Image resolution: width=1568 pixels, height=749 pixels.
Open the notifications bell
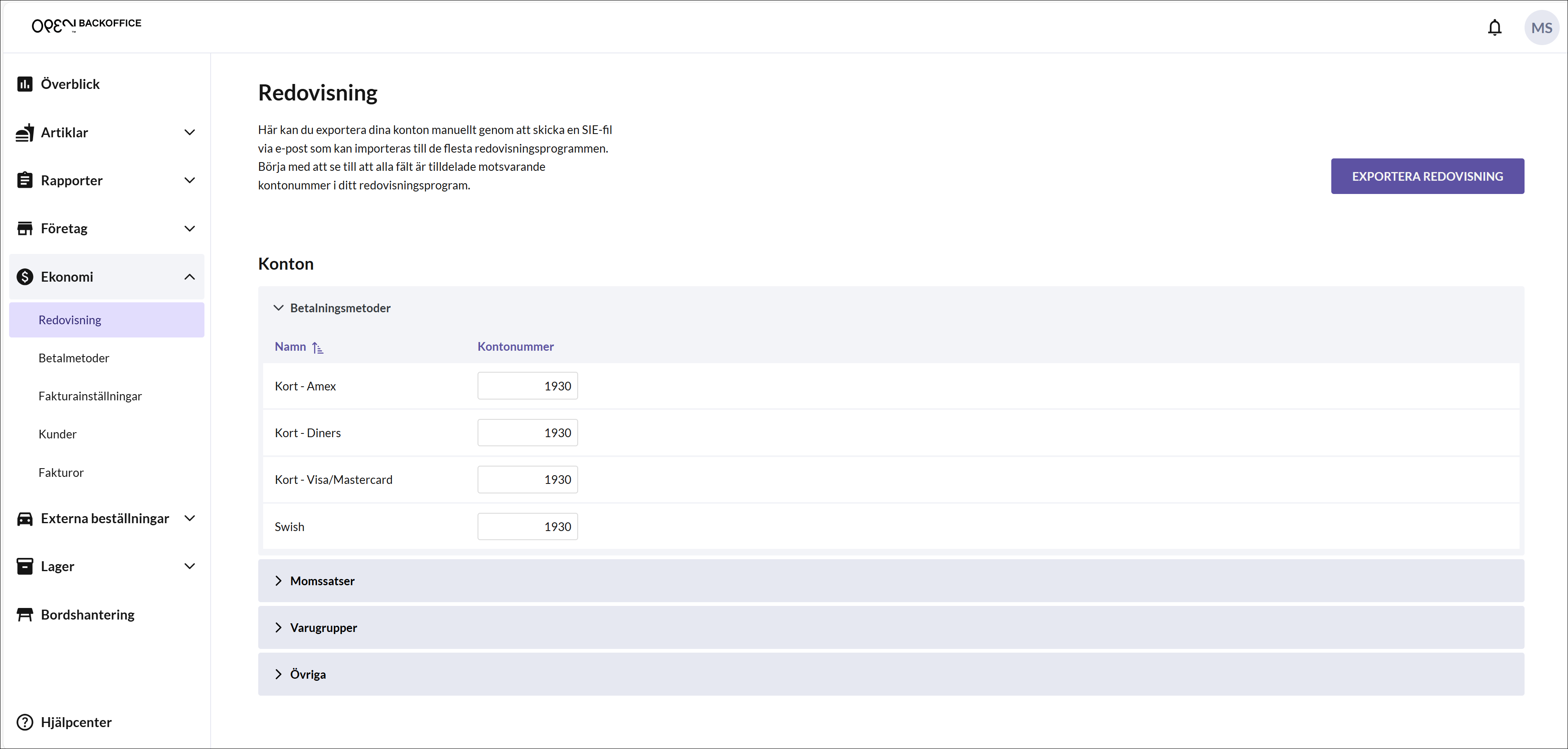(x=1494, y=27)
